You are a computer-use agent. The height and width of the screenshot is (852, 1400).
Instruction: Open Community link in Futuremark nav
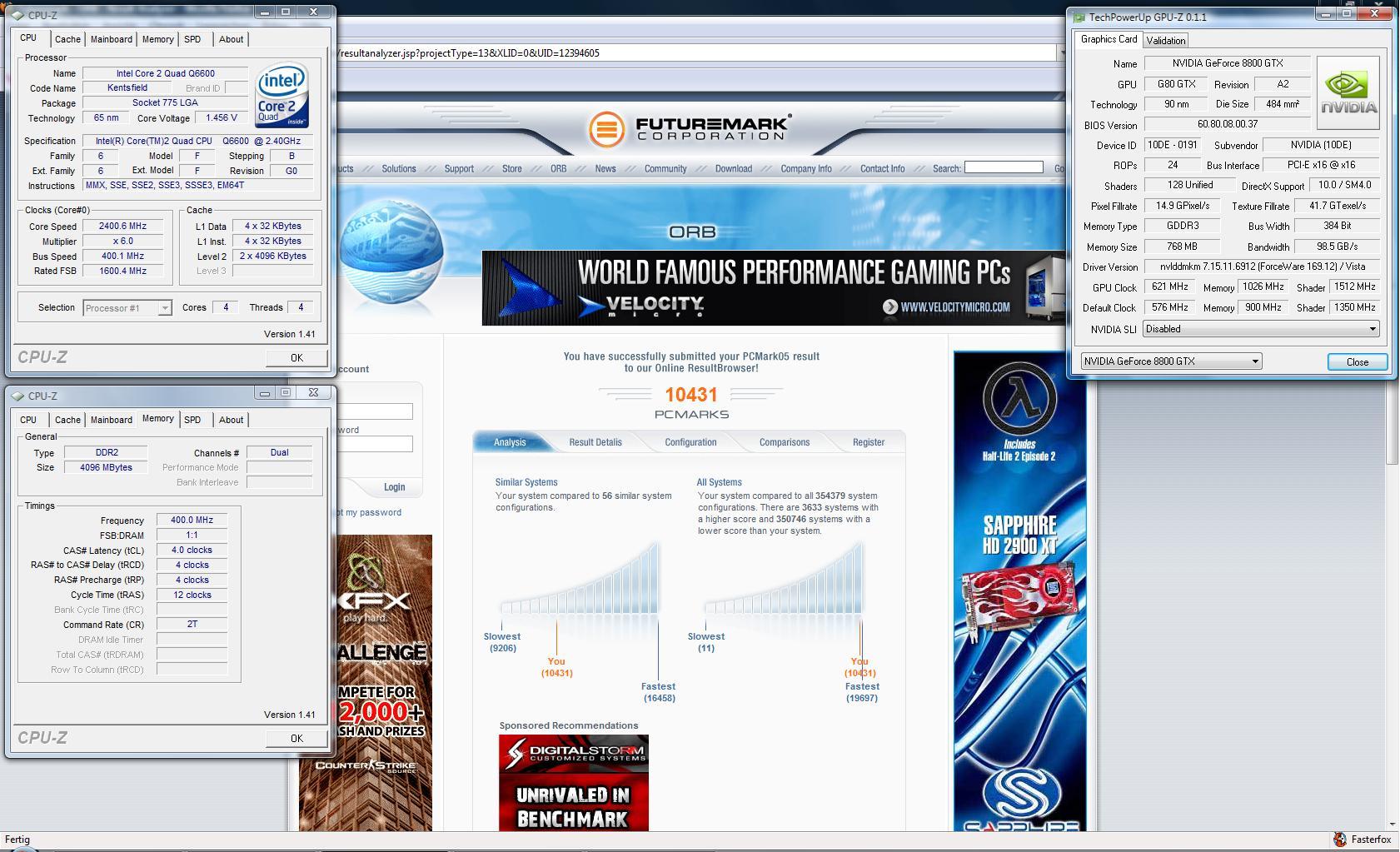click(665, 168)
